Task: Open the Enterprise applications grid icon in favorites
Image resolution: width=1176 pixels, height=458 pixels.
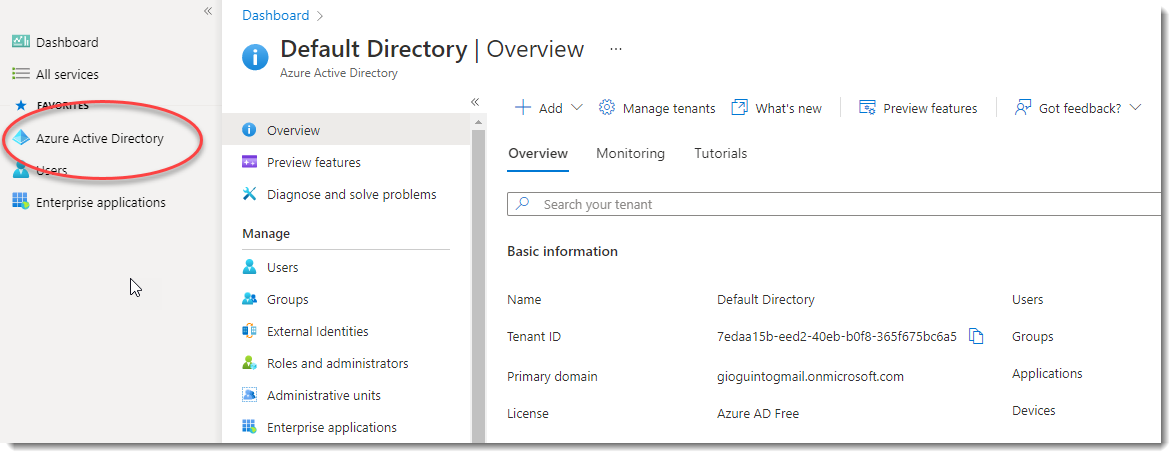Action: [21, 202]
